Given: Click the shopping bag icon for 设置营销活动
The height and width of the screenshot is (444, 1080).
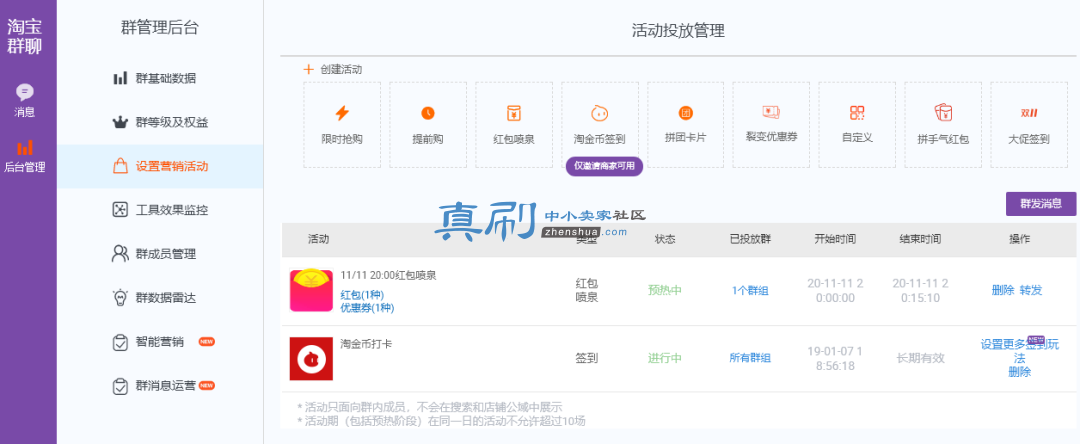Looking at the screenshot, I should click(120, 166).
